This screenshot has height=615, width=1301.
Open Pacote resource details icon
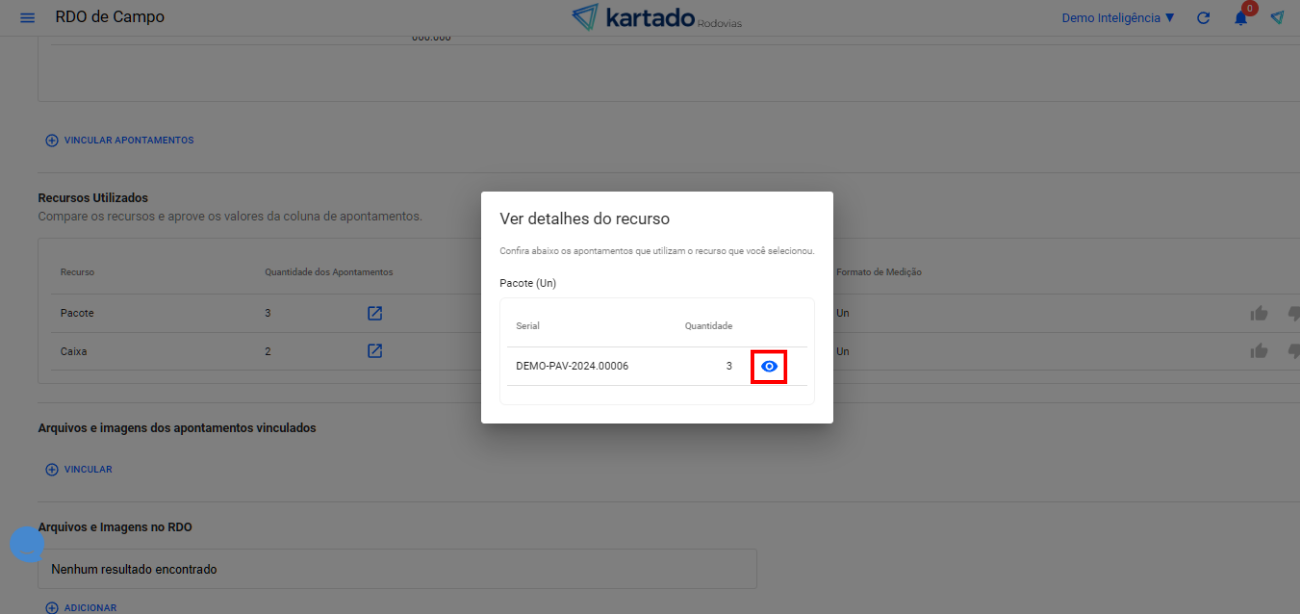[x=375, y=313]
